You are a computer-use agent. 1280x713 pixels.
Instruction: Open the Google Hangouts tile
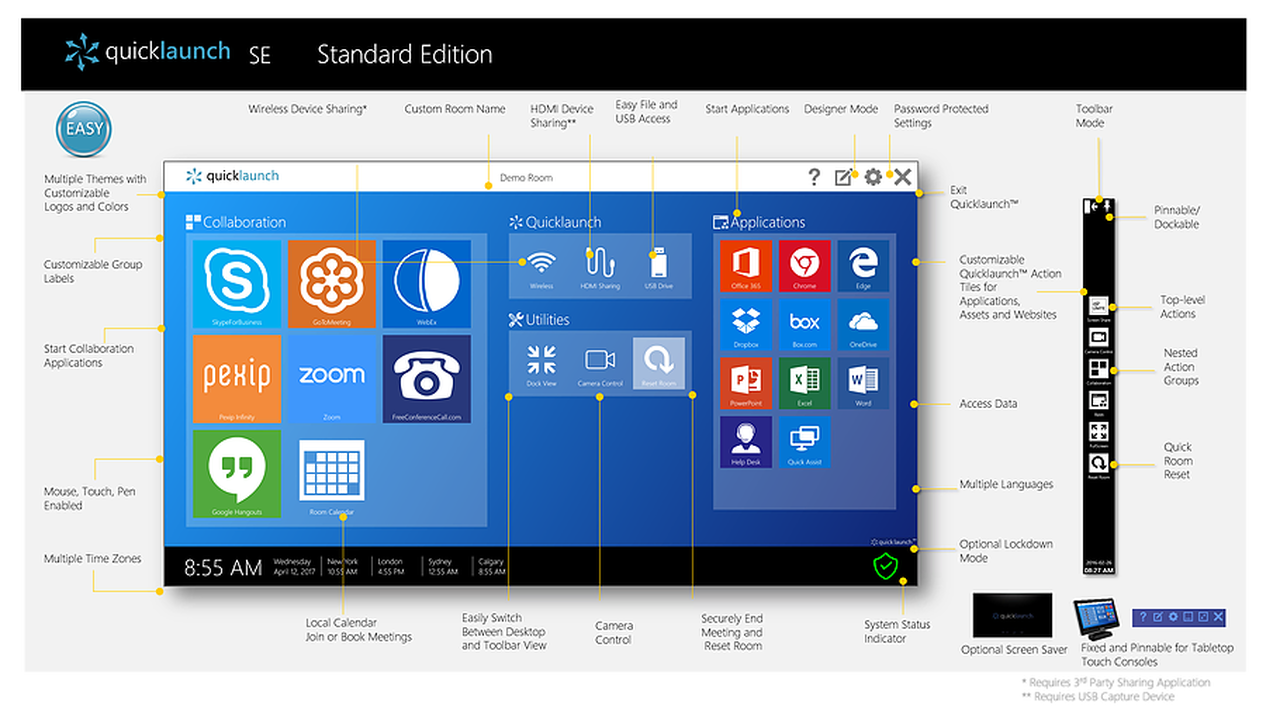pyautogui.click(x=236, y=473)
